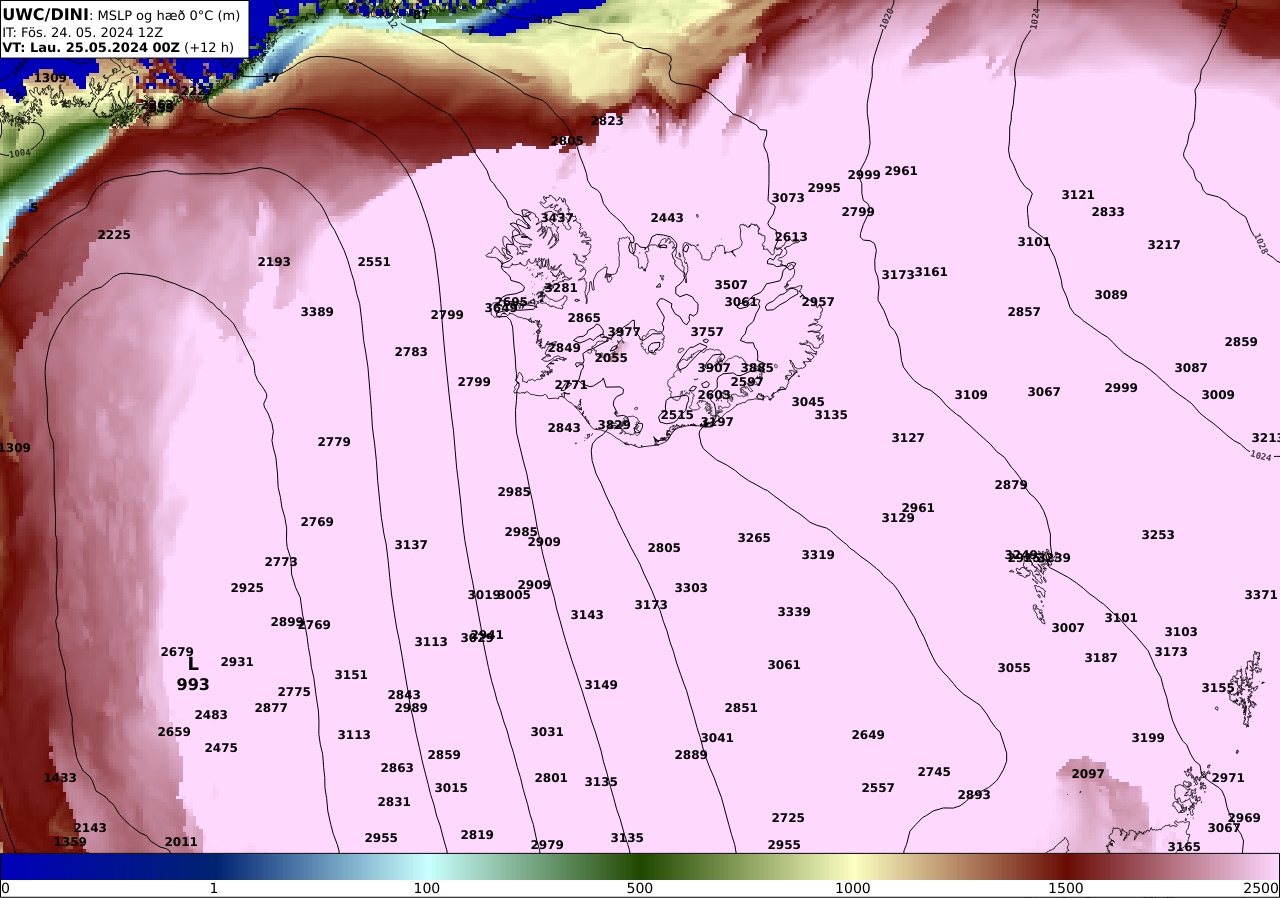Click the height value 3371
1280x898 pixels.
tap(1261, 595)
